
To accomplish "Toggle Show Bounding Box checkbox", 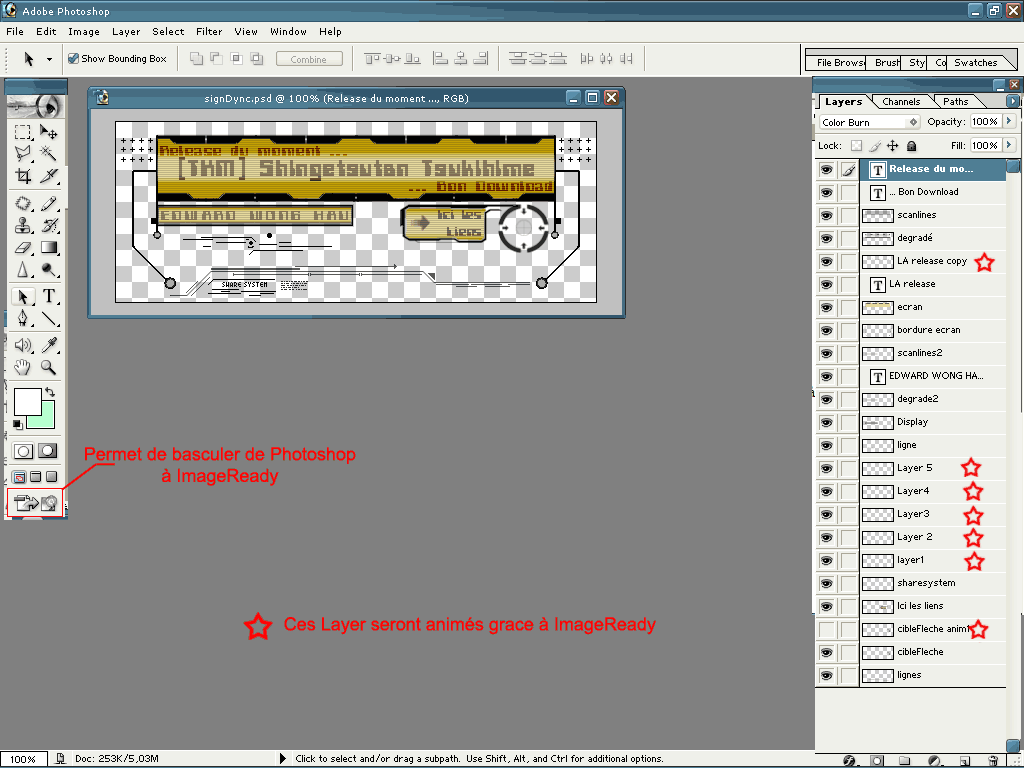I will coord(74,59).
